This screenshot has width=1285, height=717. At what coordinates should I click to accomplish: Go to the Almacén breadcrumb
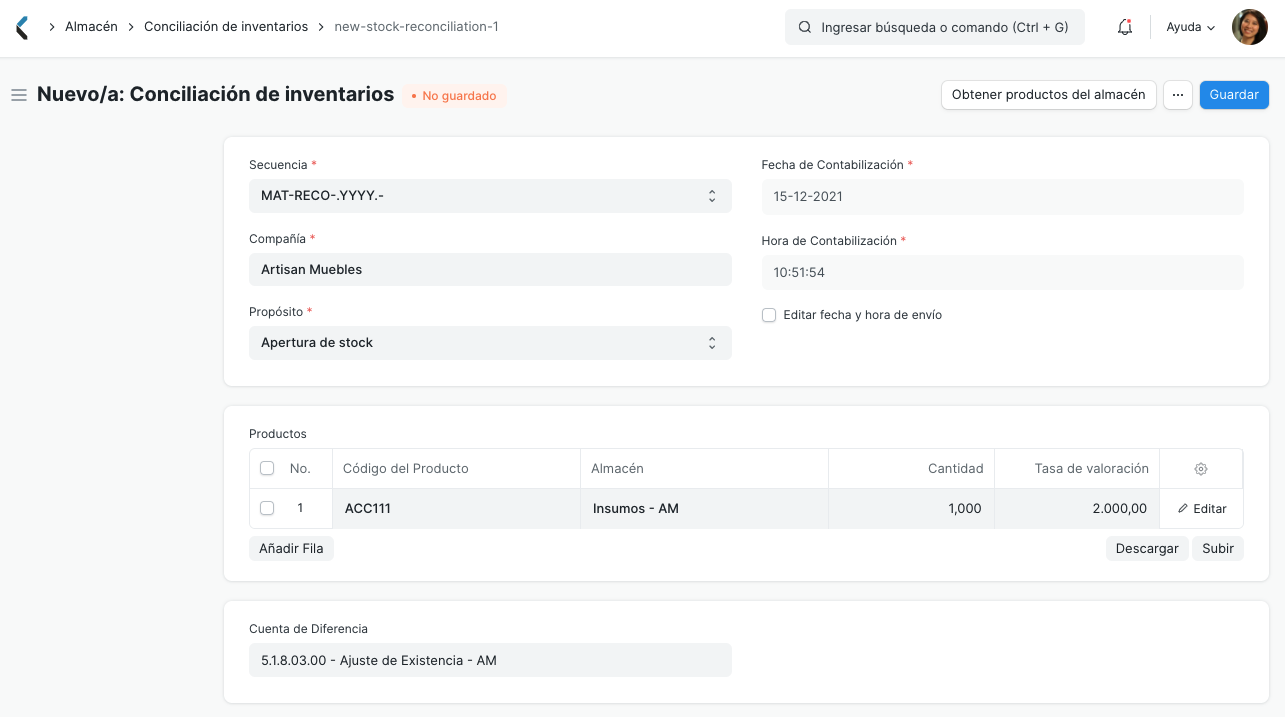[91, 27]
